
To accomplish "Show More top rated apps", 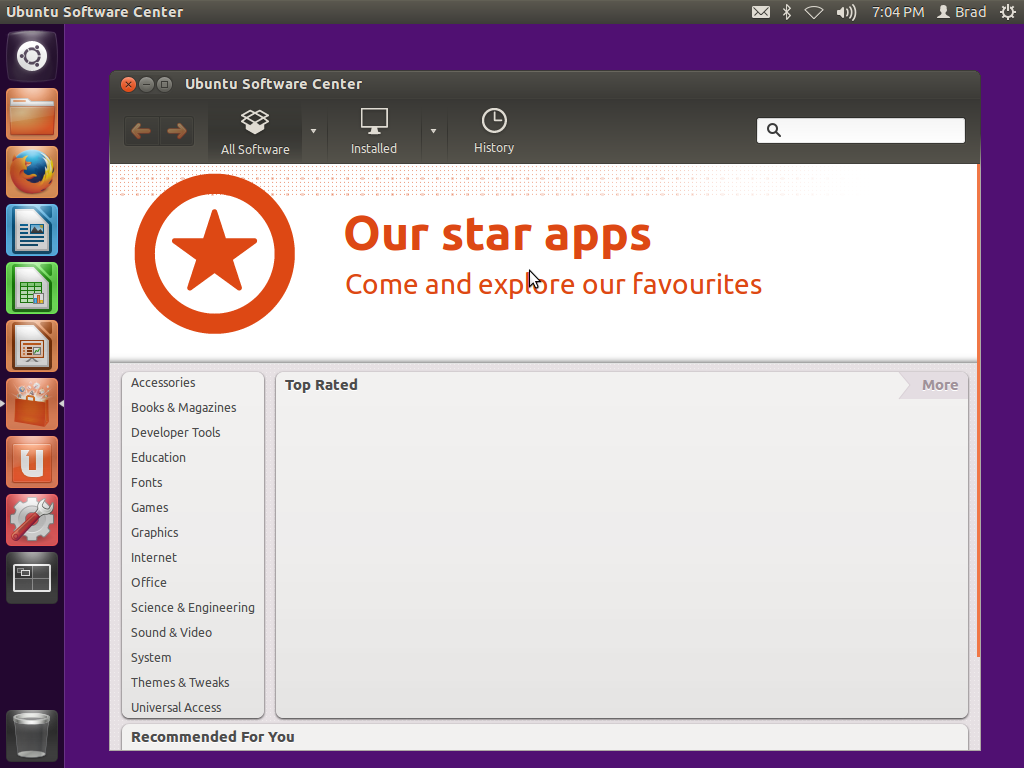I will pos(939,385).
